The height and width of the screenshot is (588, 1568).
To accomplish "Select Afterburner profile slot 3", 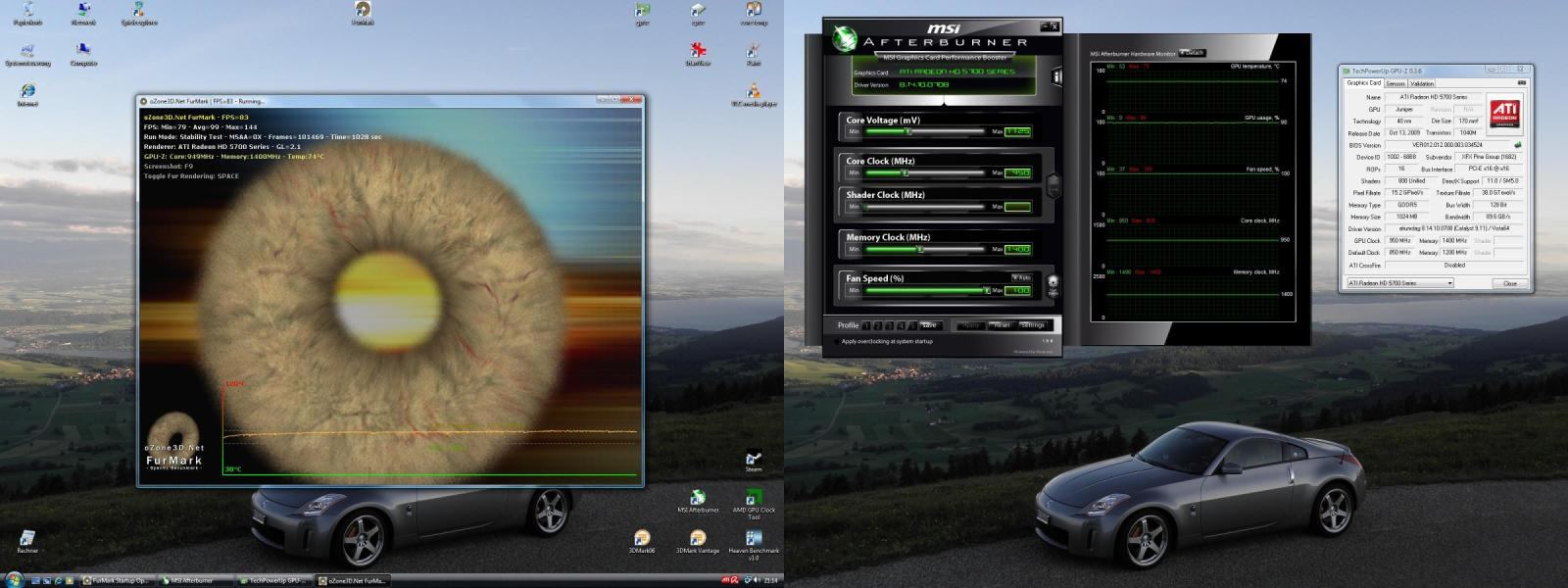I will click(890, 325).
